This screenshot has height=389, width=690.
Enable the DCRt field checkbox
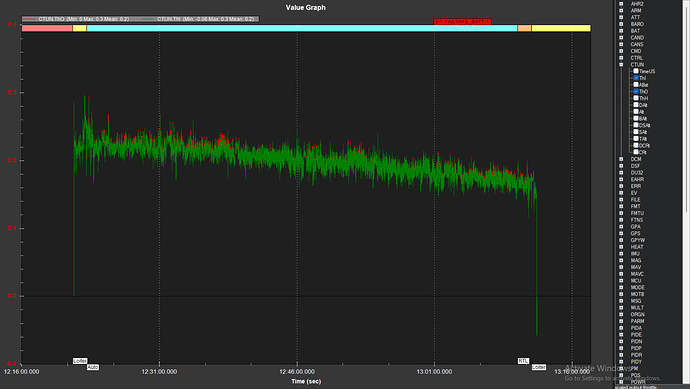(636, 146)
